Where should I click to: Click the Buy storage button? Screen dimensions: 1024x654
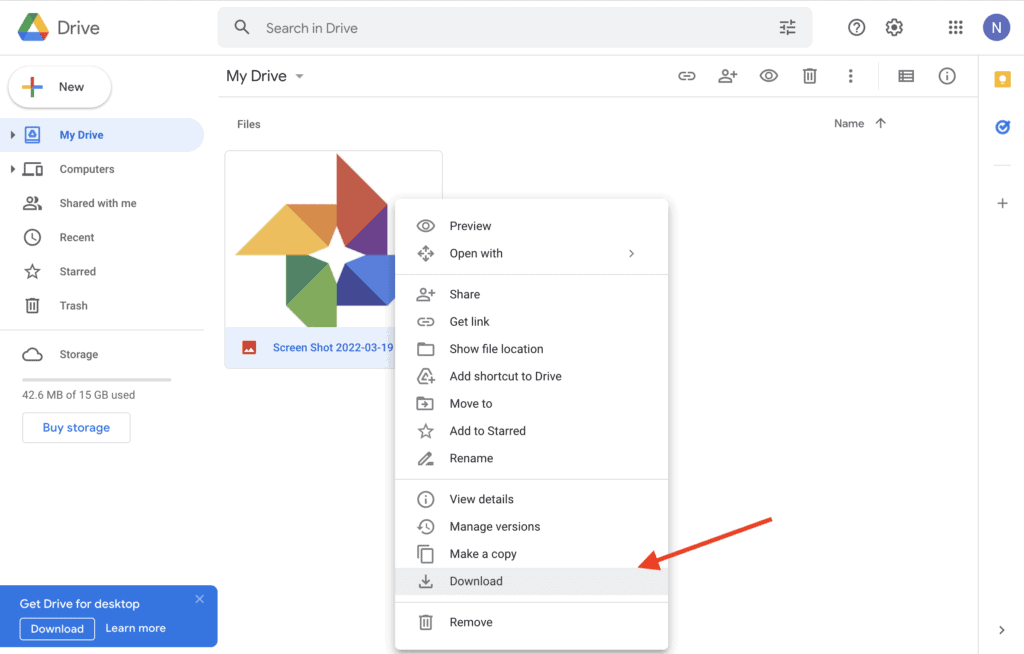(x=76, y=427)
